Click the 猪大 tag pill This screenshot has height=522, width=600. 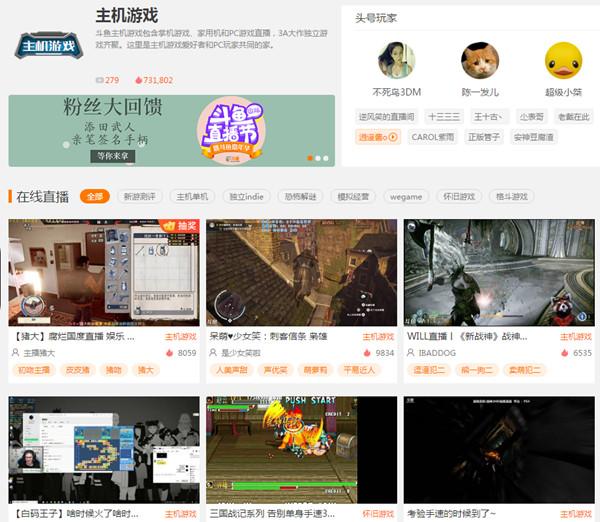point(146,370)
